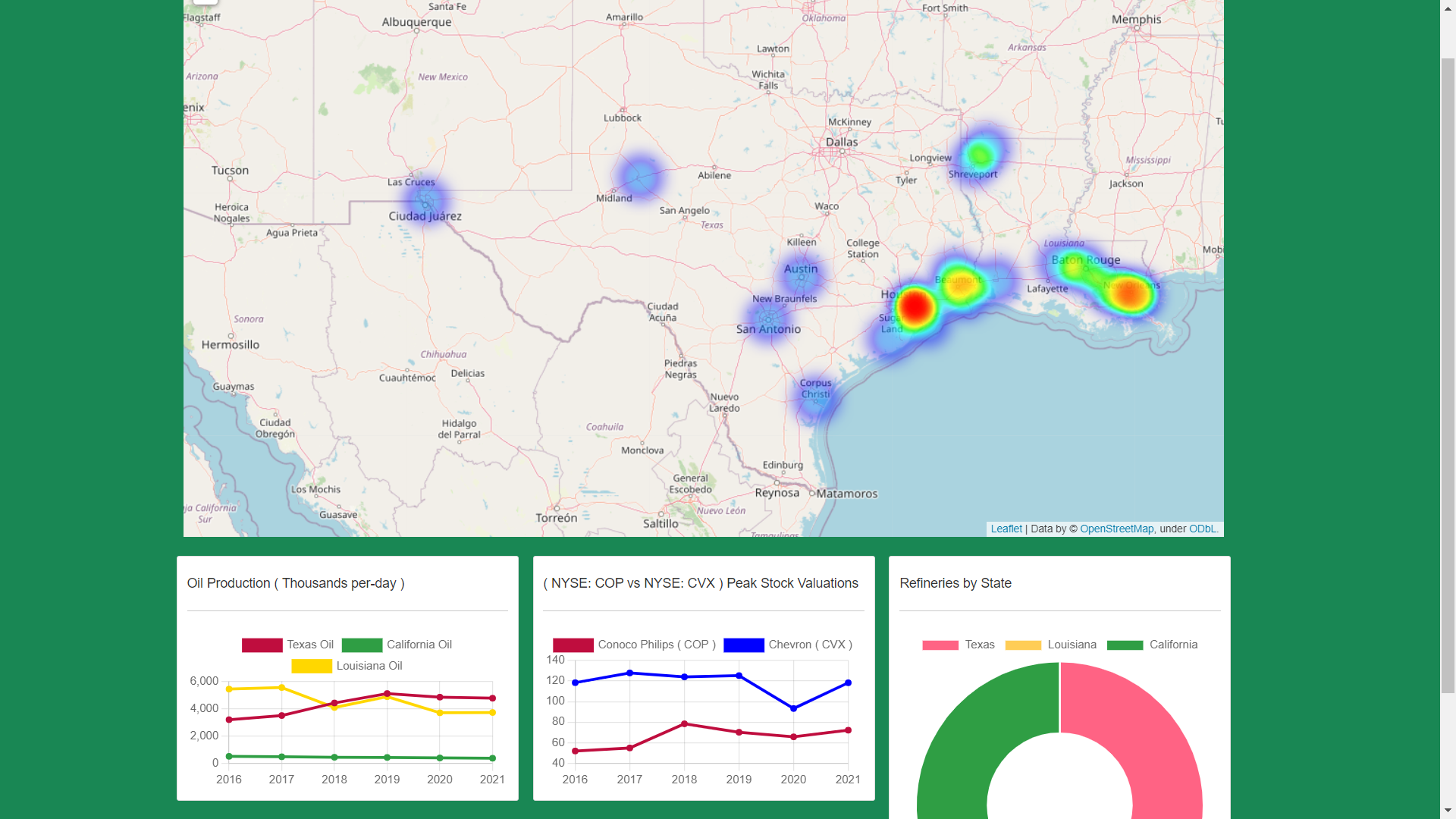This screenshot has width=1456, height=819.
Task: Open the OpenStreetMap attribution link
Action: (x=1116, y=529)
